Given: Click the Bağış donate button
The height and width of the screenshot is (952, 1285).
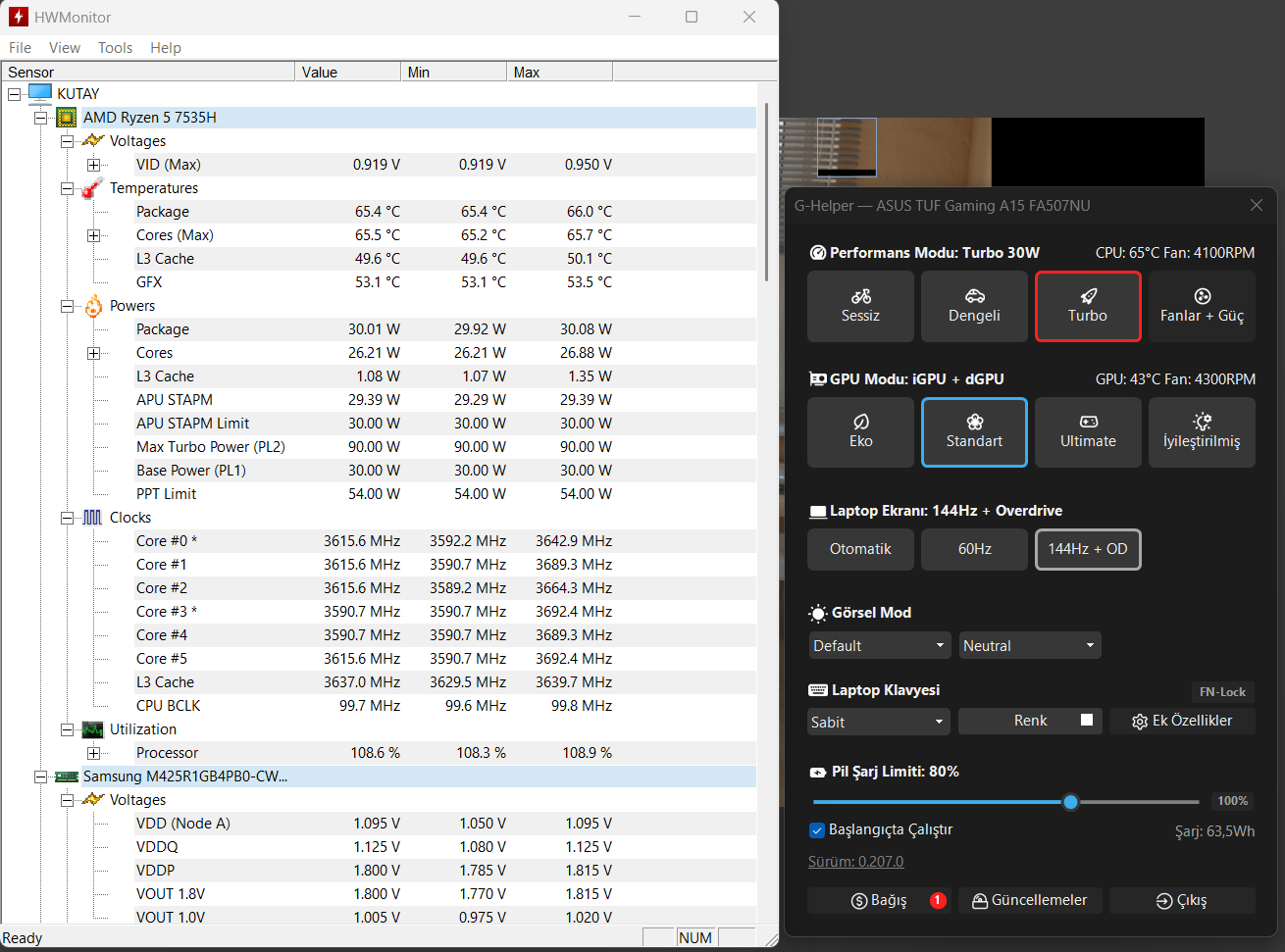Looking at the screenshot, I should 879,900.
